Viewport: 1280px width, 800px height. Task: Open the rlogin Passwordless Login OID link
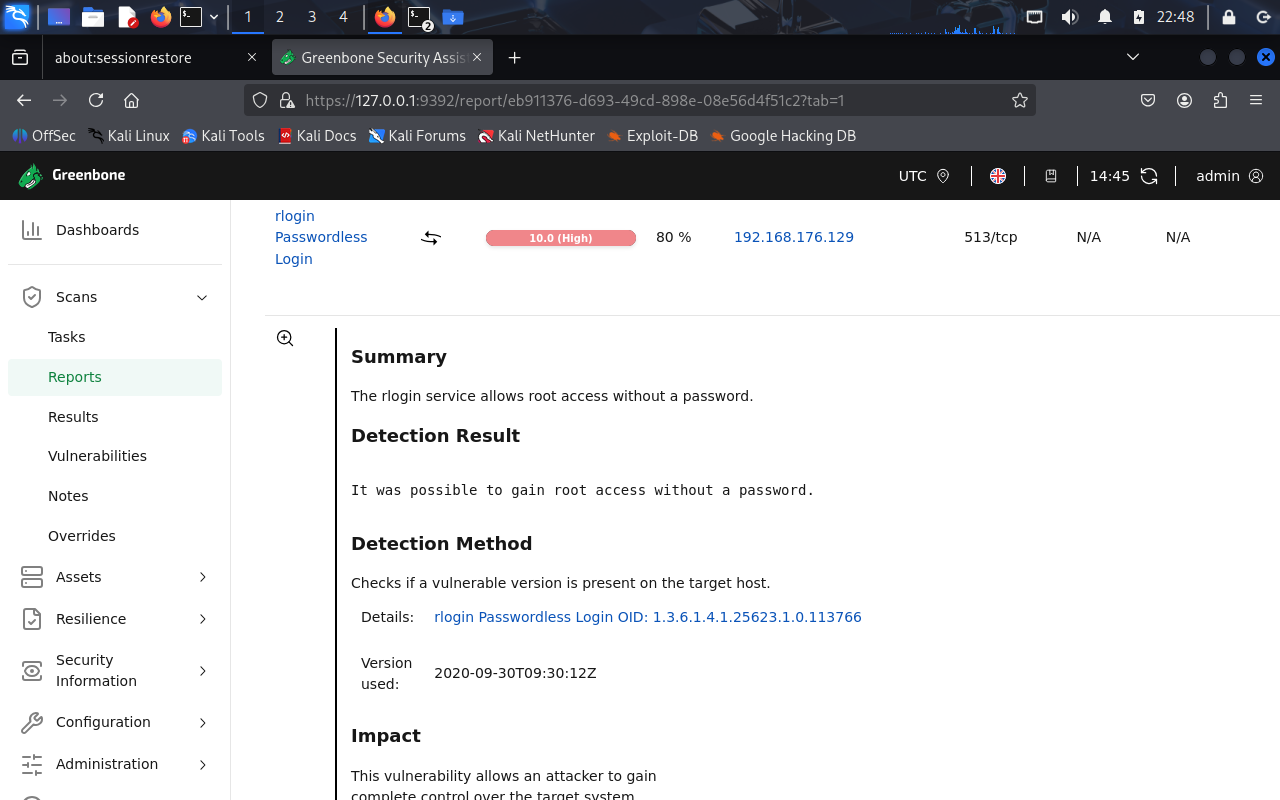pos(648,617)
